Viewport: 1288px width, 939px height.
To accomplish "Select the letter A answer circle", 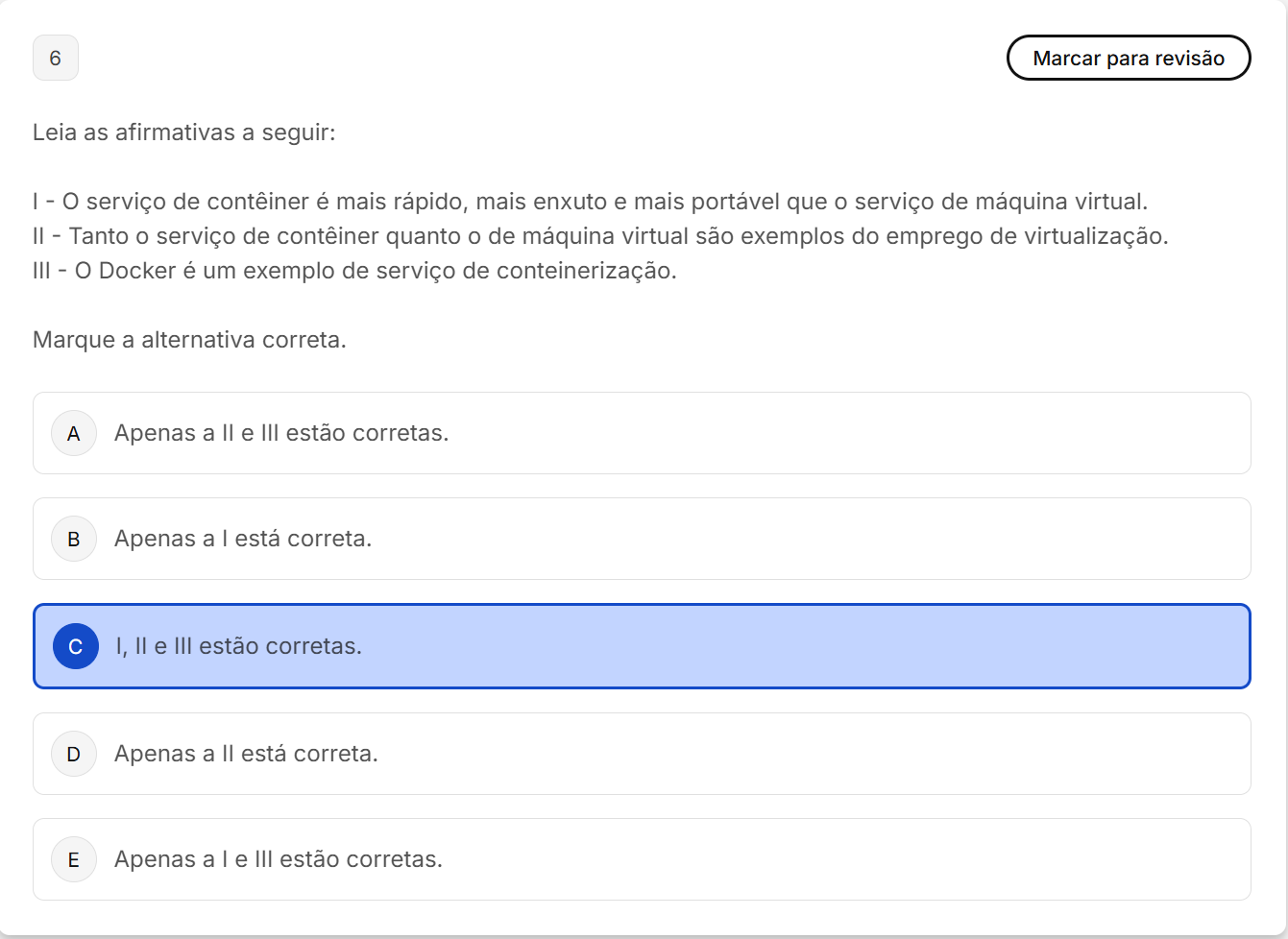I will pos(74,434).
